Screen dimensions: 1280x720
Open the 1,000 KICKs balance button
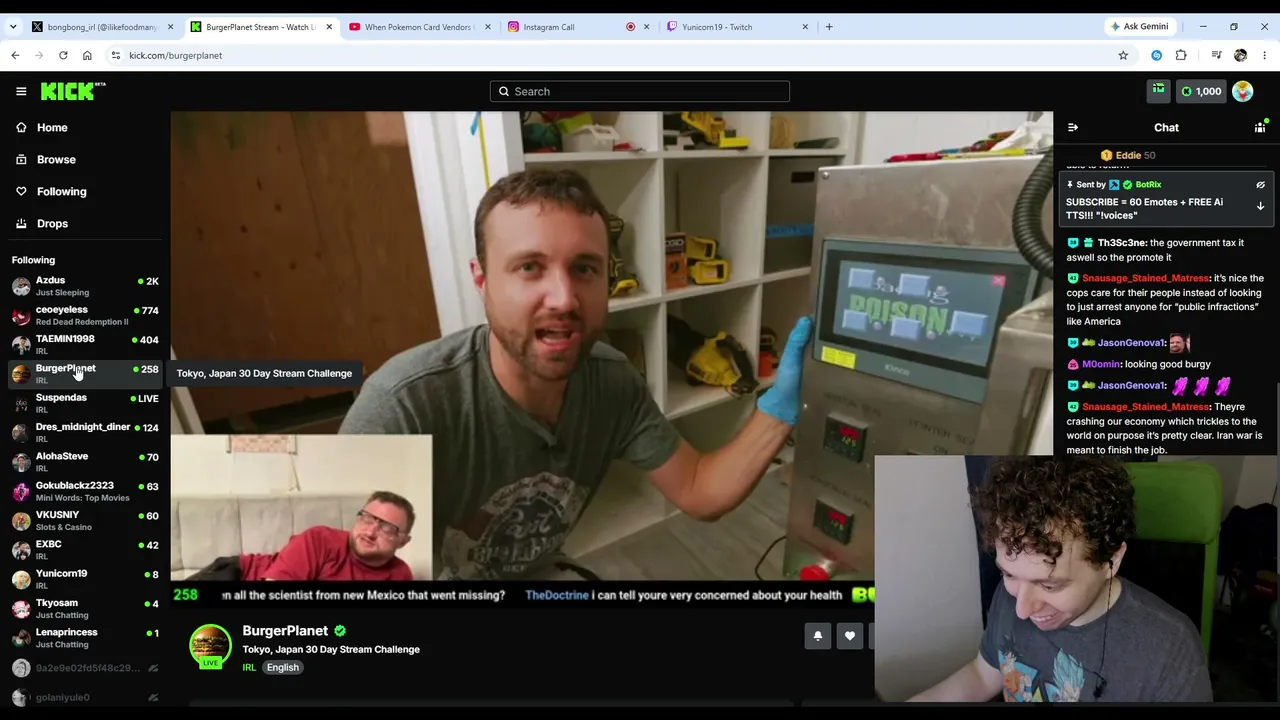[x=1201, y=91]
